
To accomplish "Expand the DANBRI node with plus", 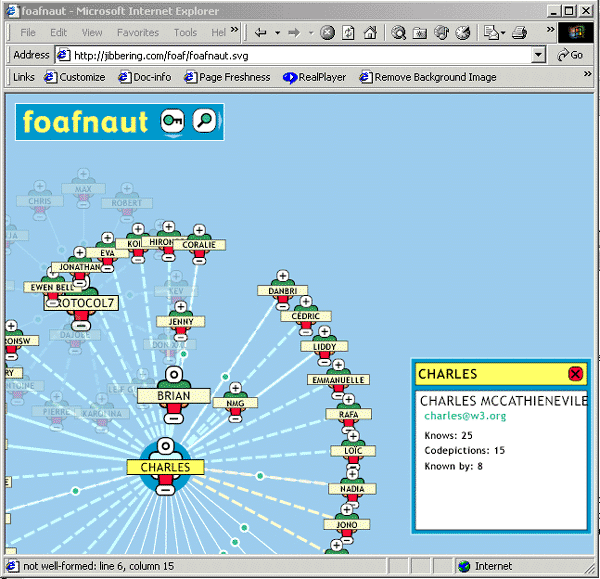I will click(x=282, y=276).
